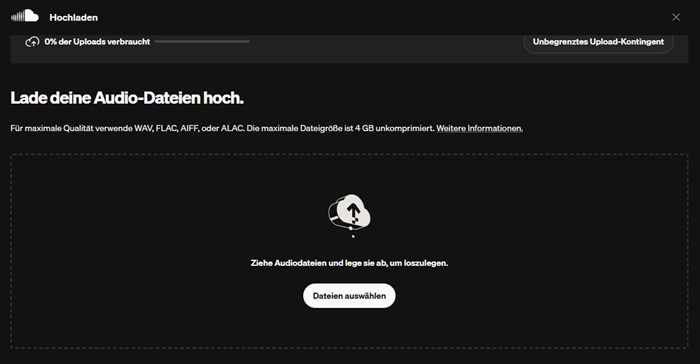Click 'Lade deine Audio-Dateien hoch.' heading
This screenshot has height=364, width=700.
(x=127, y=98)
